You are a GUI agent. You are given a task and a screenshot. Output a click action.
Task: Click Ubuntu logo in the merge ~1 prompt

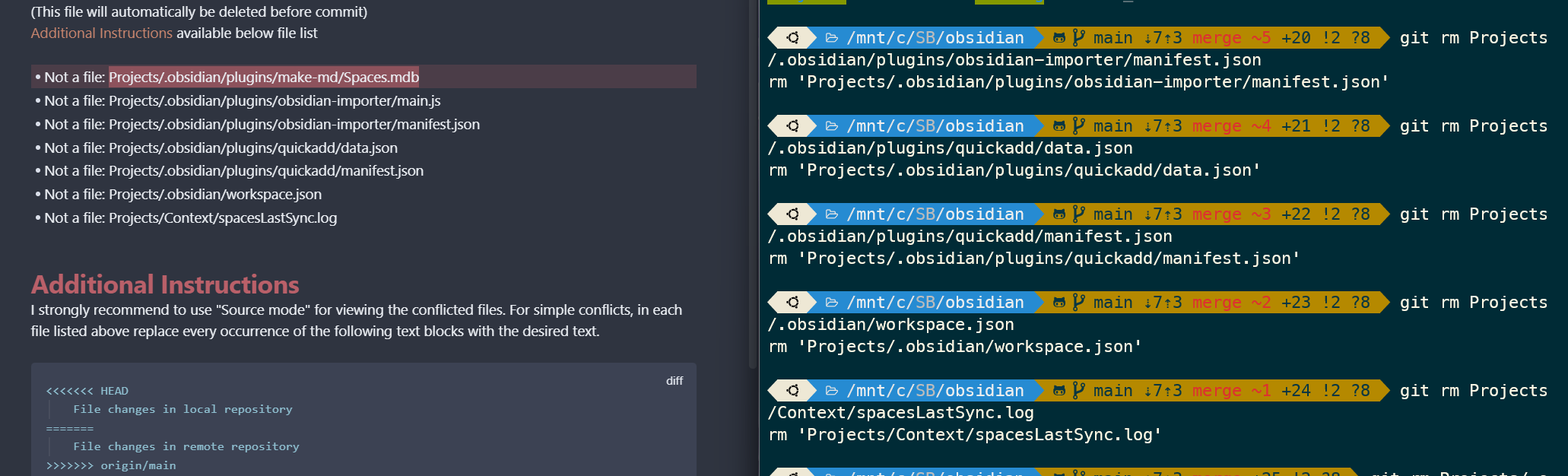(x=792, y=391)
